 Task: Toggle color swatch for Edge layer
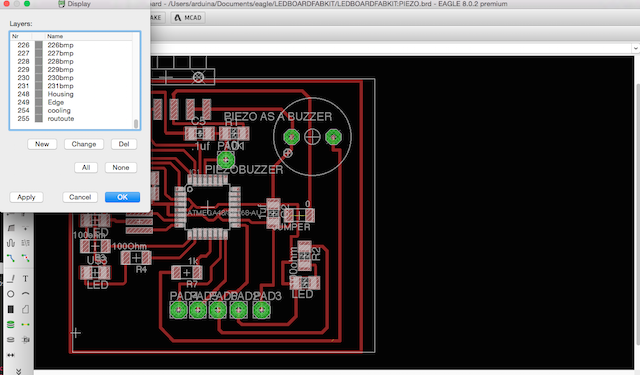39,102
